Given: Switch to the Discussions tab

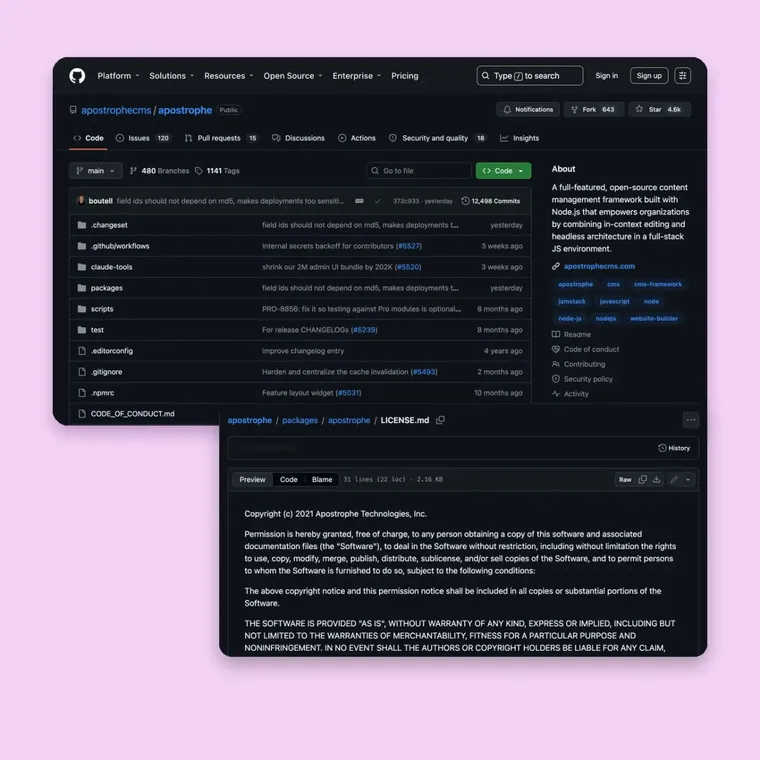Looking at the screenshot, I should coord(298,138).
